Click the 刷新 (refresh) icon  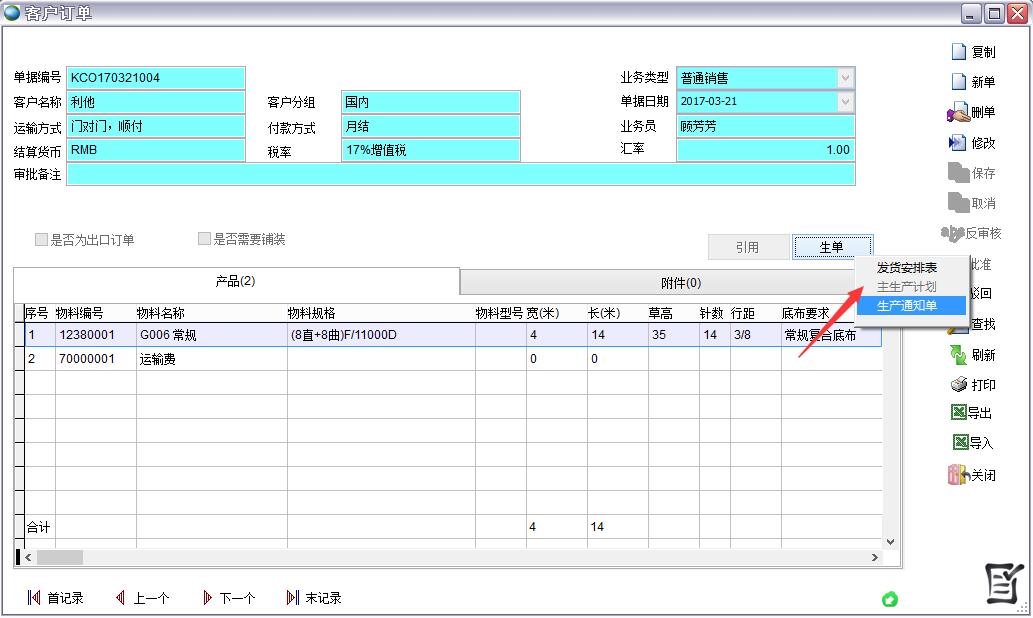pyautogui.click(x=957, y=355)
